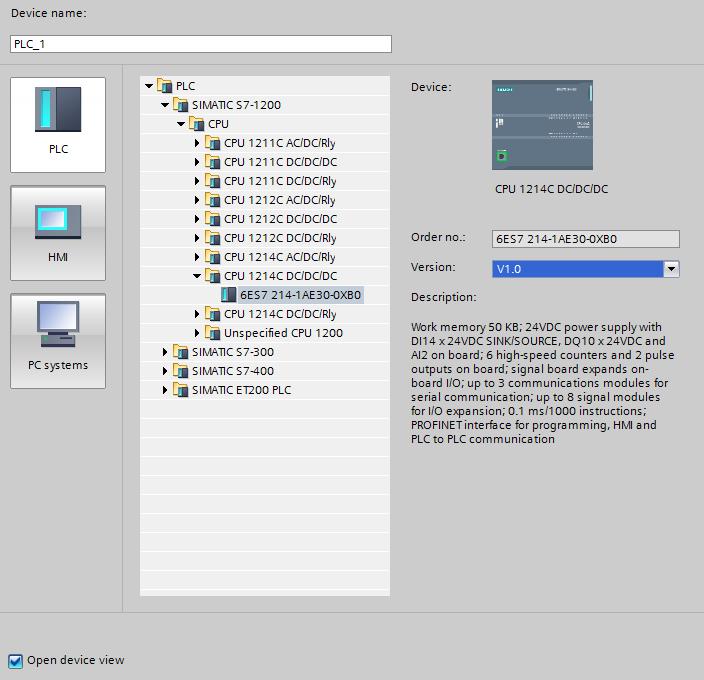Collapse the CPU folder node
704x680 pixels.
(x=181, y=124)
